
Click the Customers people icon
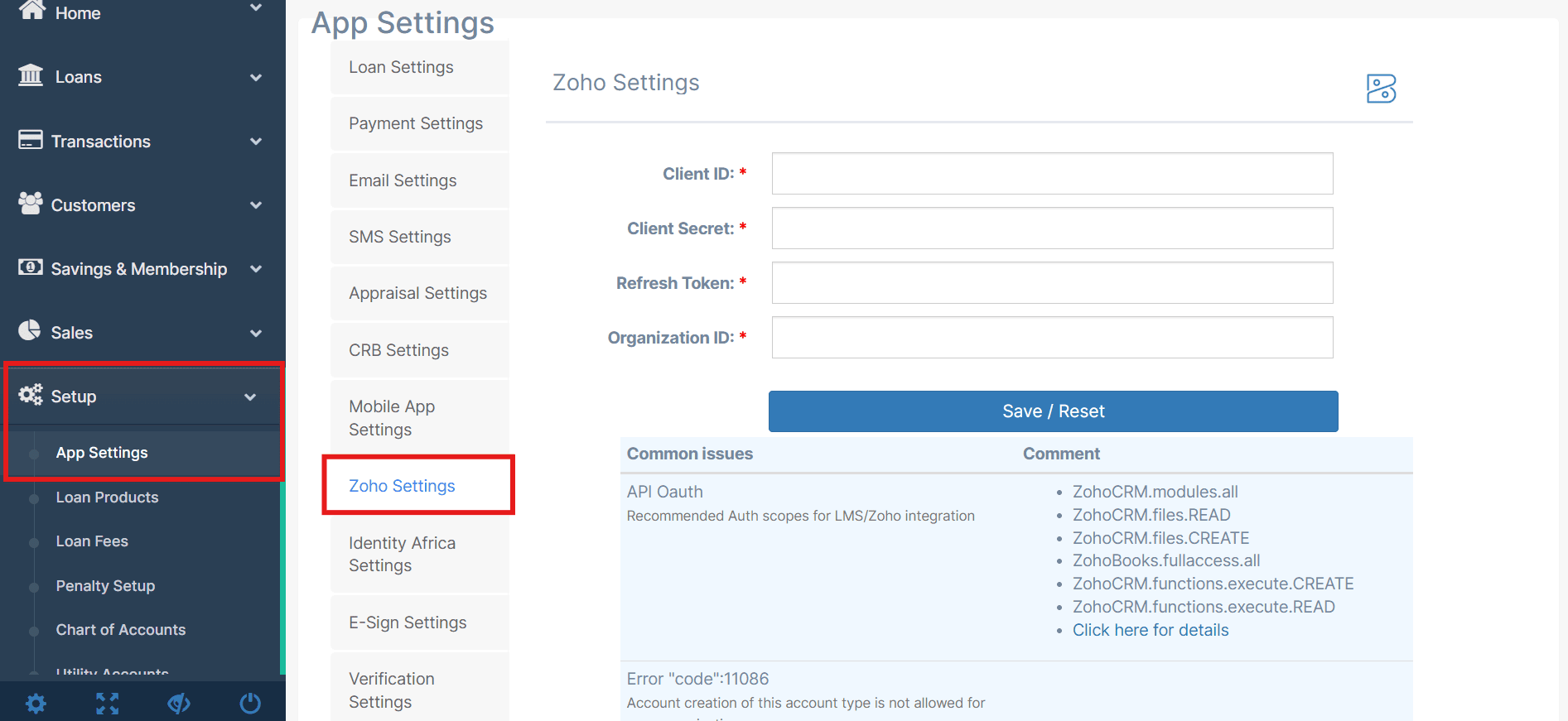click(x=31, y=203)
